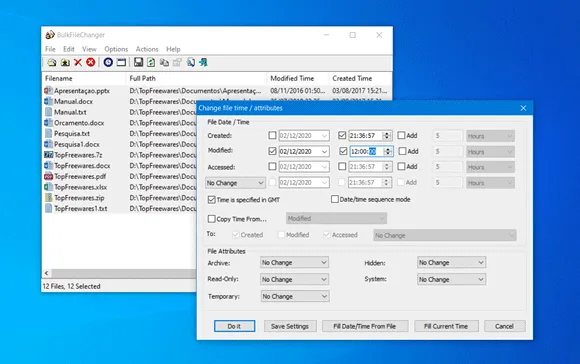Viewport: 580px width, 364px height.
Task: Click the grayed Properties toolbar icon
Action: coord(177,63)
